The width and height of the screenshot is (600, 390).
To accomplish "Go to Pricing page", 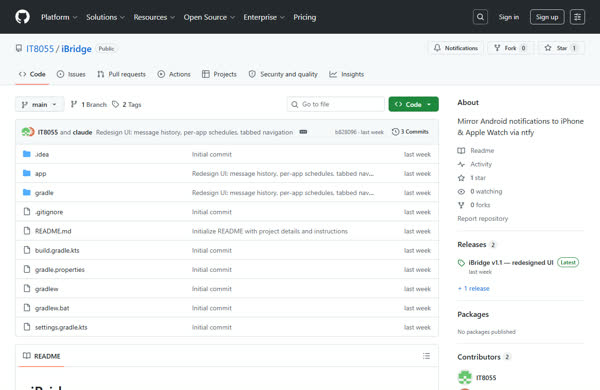I will (x=305, y=17).
